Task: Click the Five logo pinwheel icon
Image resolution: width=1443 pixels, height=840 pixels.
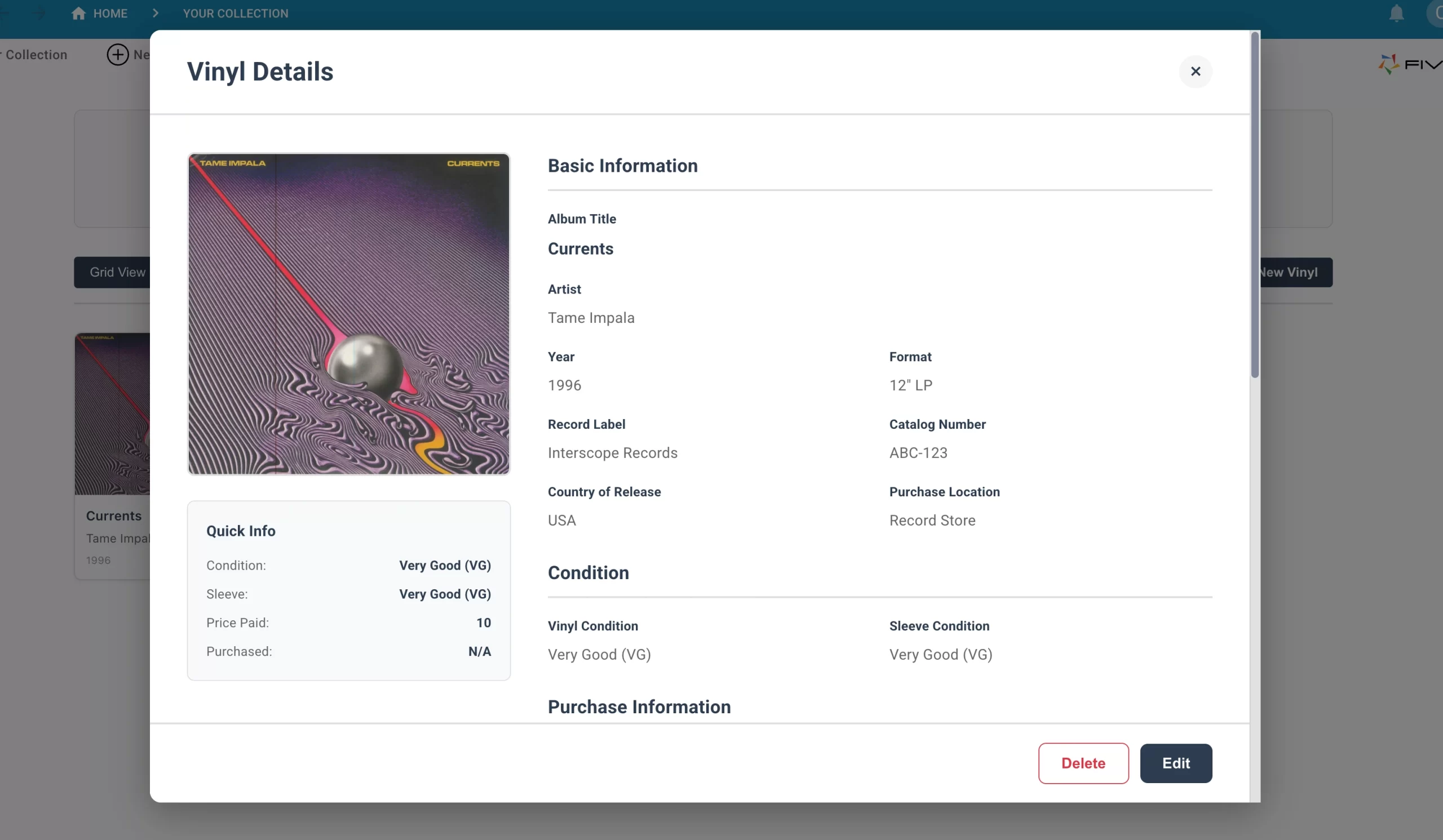Action: [x=1388, y=64]
